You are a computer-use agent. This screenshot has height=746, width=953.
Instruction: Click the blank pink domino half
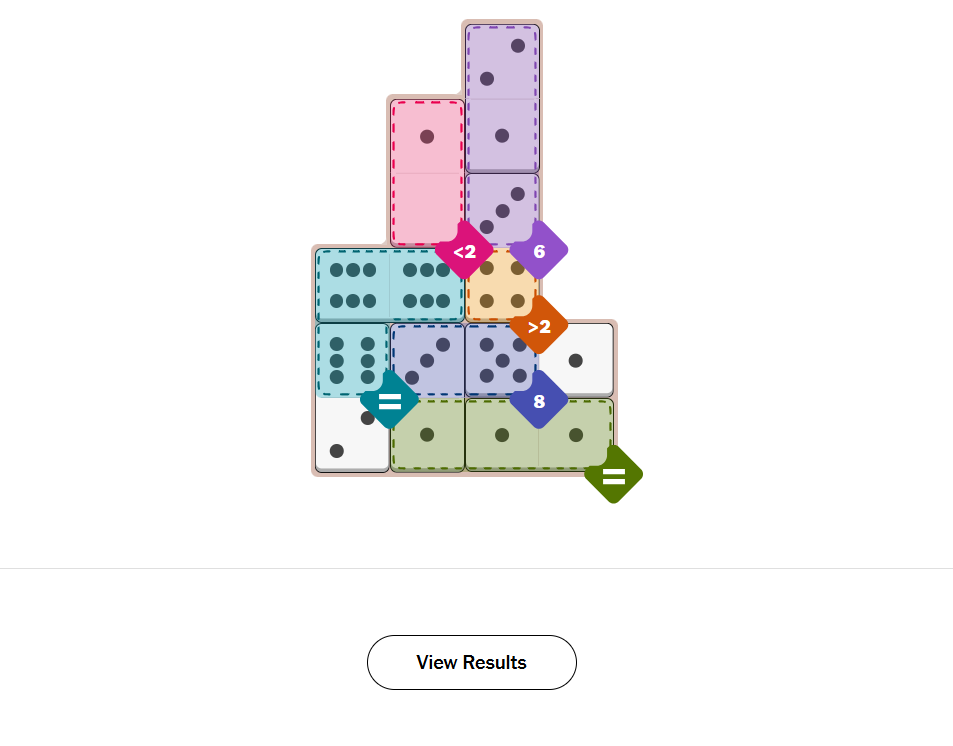(x=427, y=209)
